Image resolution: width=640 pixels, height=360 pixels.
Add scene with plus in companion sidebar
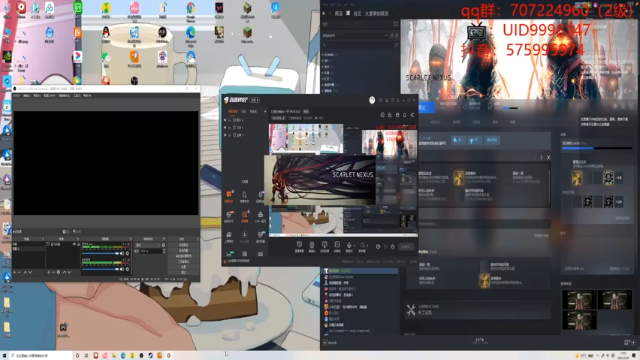264,111
